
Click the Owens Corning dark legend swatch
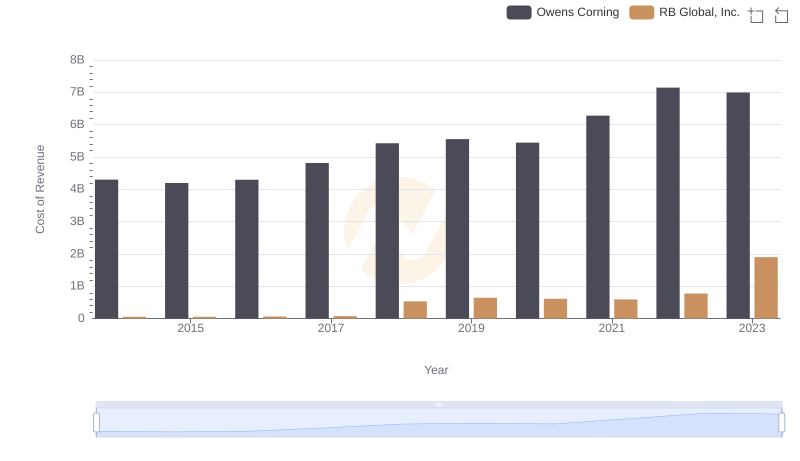pyautogui.click(x=519, y=12)
